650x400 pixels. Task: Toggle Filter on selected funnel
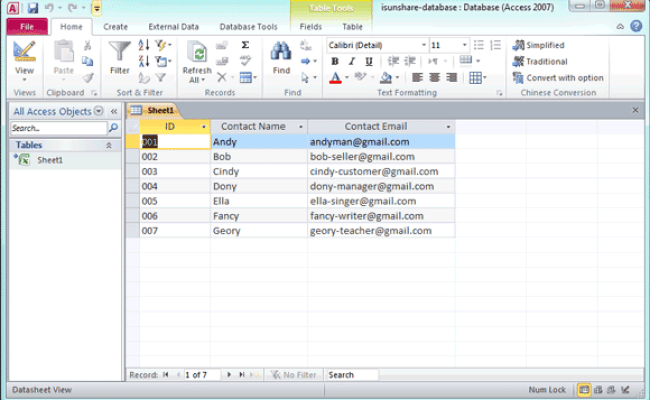pos(160,78)
